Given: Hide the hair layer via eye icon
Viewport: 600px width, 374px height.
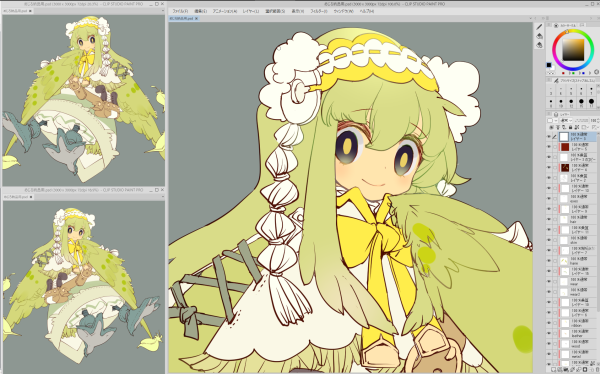Looking at the screenshot, I should [549, 219].
